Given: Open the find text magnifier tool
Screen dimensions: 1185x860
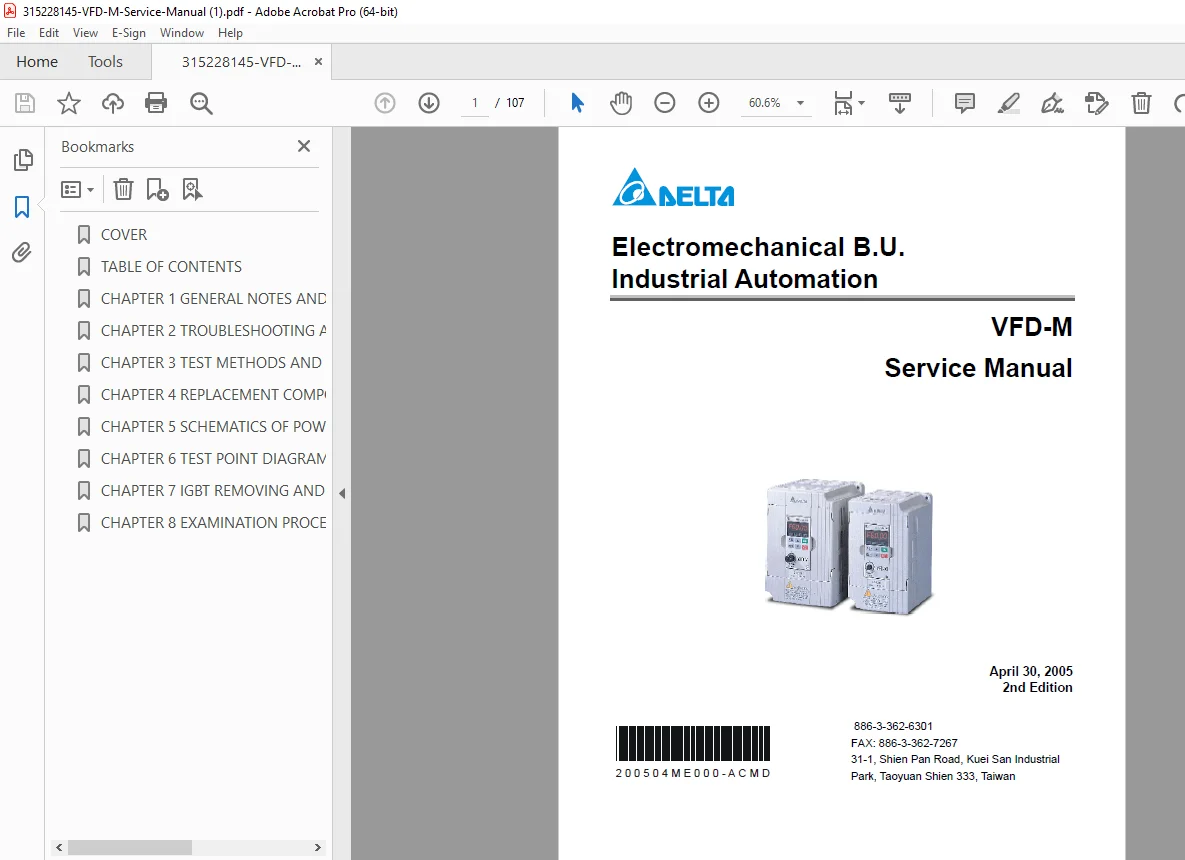Looking at the screenshot, I should click(201, 103).
